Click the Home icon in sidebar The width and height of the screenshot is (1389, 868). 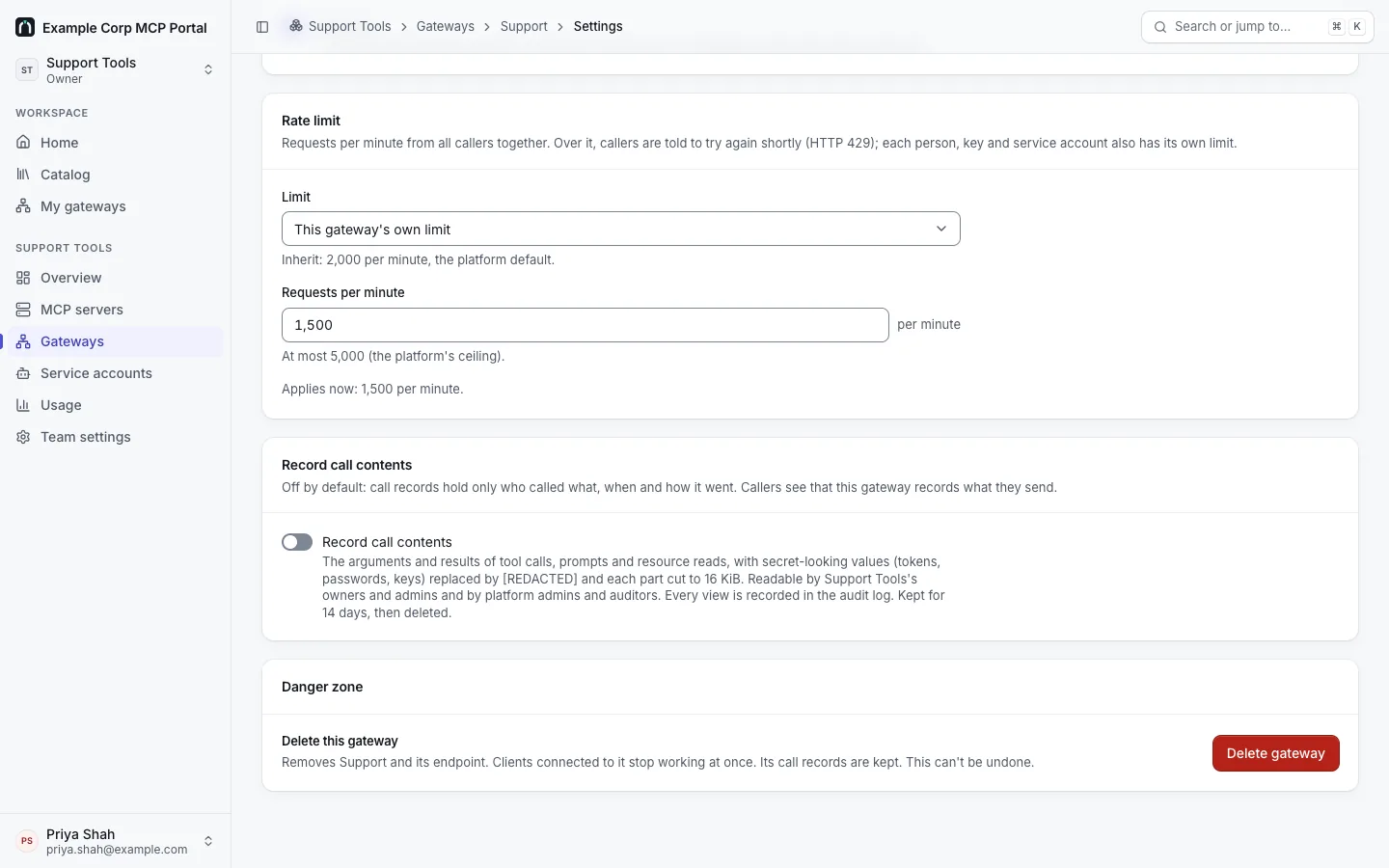coord(23,142)
